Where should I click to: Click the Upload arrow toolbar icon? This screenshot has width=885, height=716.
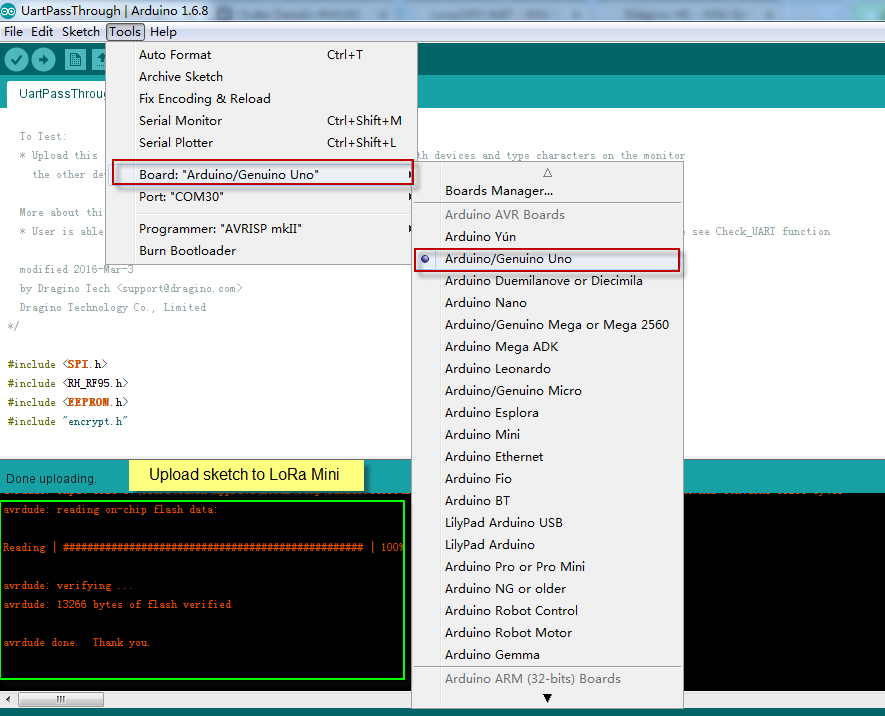point(43,59)
